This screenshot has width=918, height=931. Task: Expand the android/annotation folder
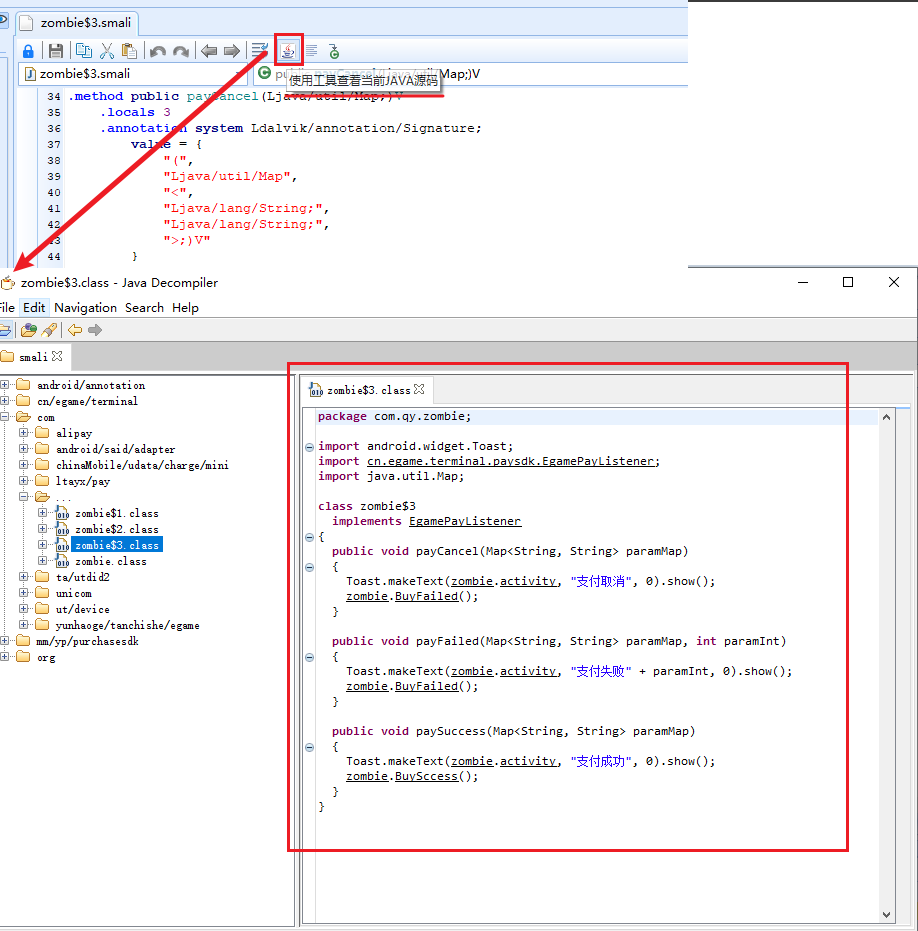pyautogui.click(x=5, y=385)
